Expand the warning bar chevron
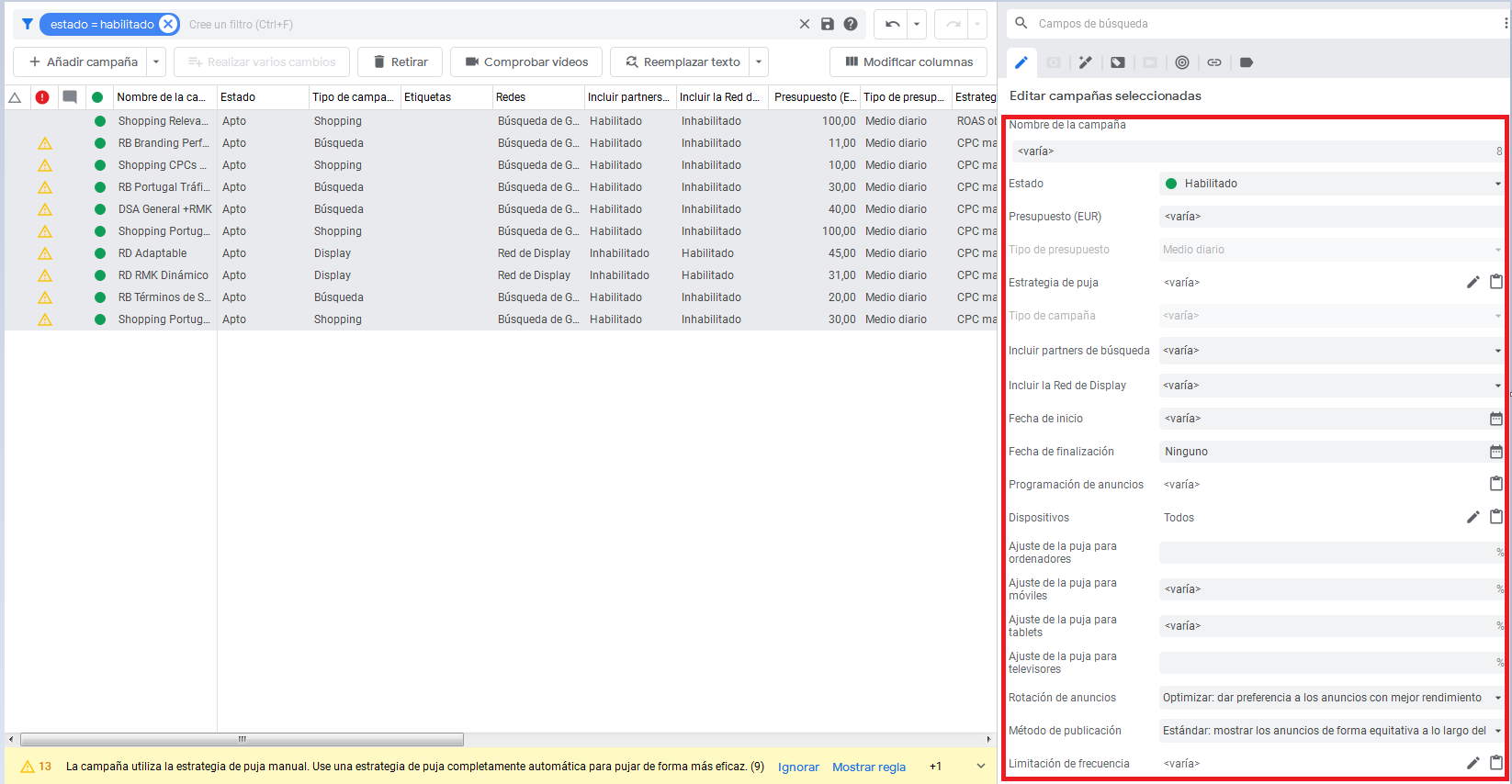1512x784 pixels. pyautogui.click(x=980, y=767)
